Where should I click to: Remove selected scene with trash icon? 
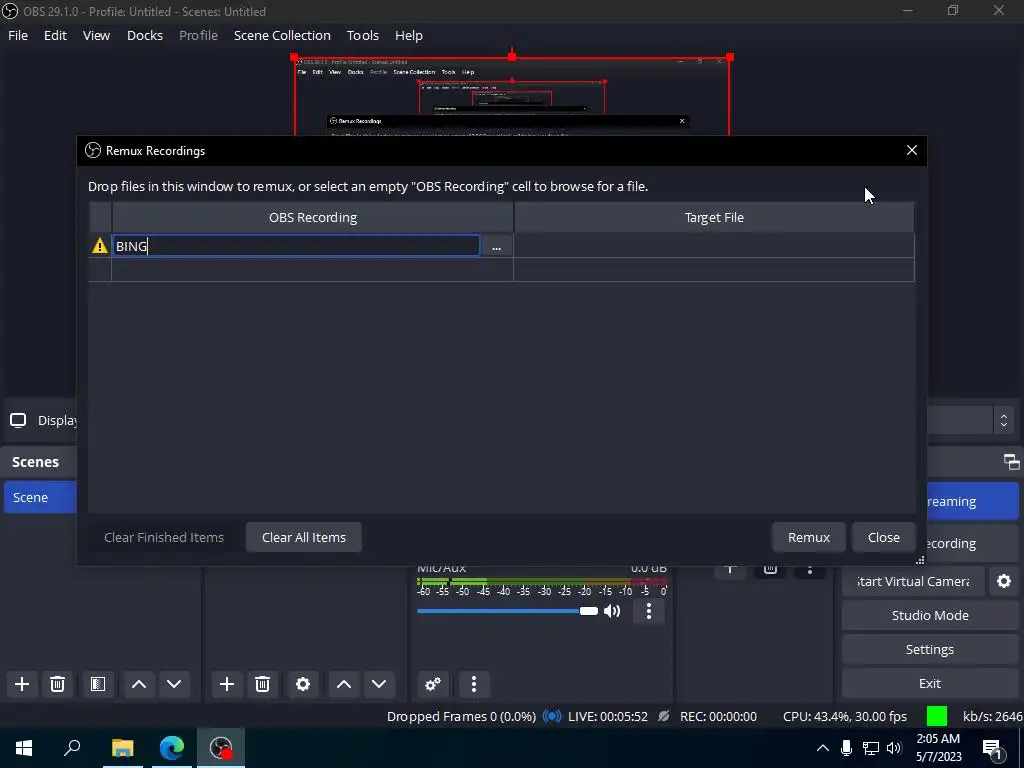(57, 684)
